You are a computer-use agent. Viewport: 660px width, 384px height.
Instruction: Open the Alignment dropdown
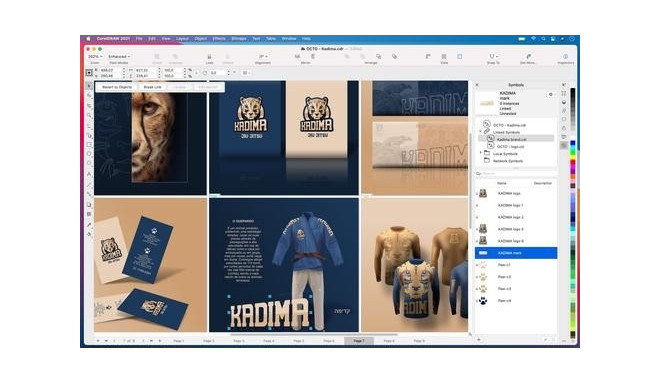(x=263, y=56)
